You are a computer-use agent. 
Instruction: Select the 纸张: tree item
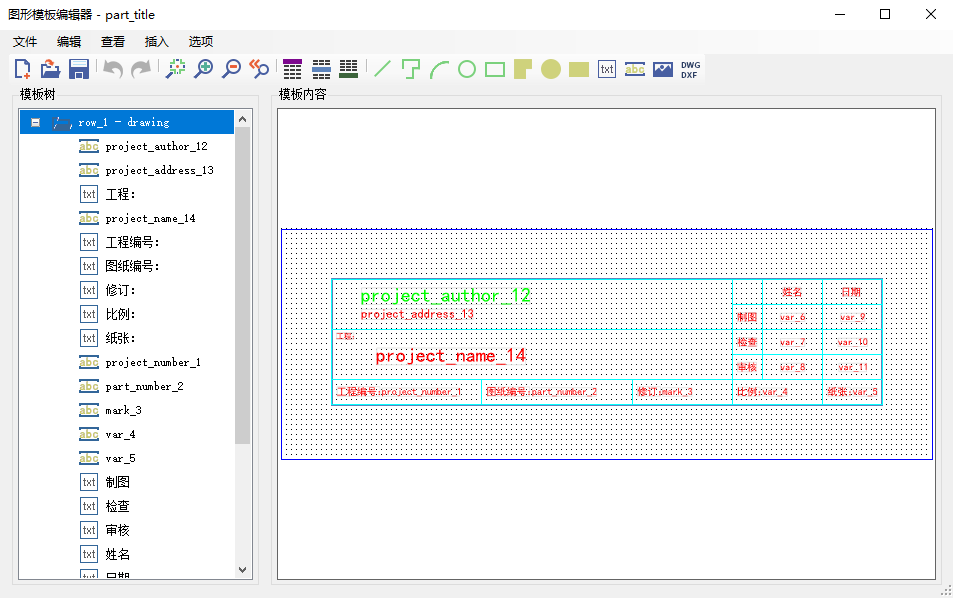coord(120,339)
